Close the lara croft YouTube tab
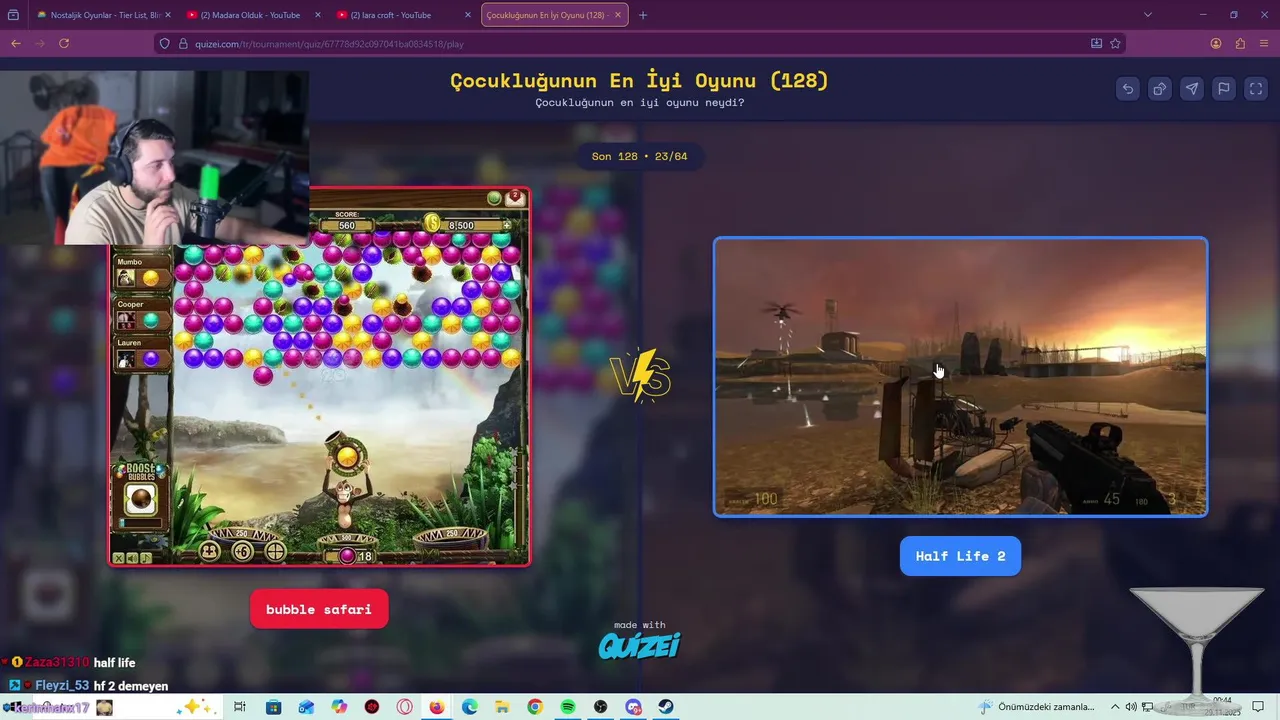Screen dimensions: 1280x720 pyautogui.click(x=467, y=15)
